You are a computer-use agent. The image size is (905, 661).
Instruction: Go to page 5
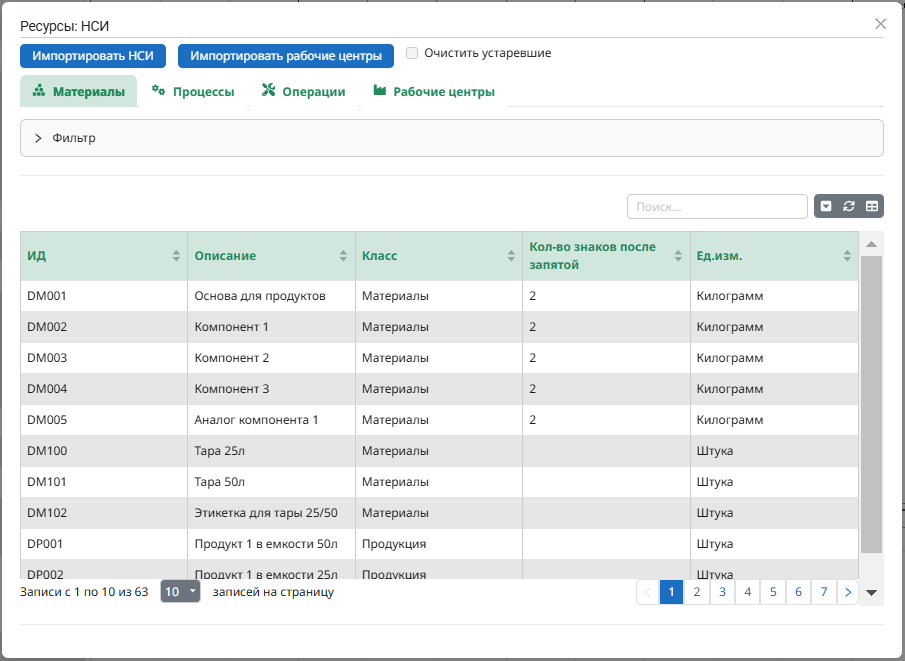pyautogui.click(x=773, y=592)
